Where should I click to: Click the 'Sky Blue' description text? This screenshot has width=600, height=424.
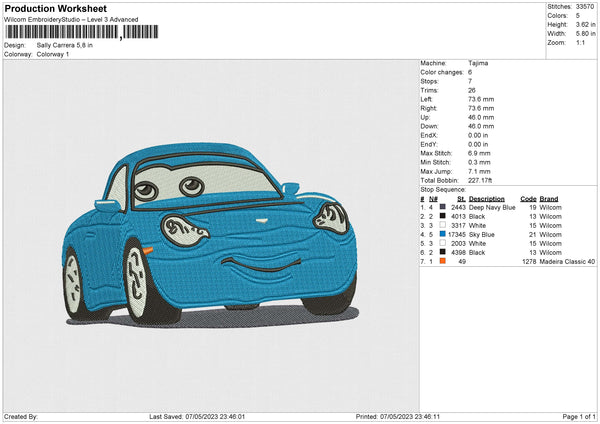[x=482, y=234]
